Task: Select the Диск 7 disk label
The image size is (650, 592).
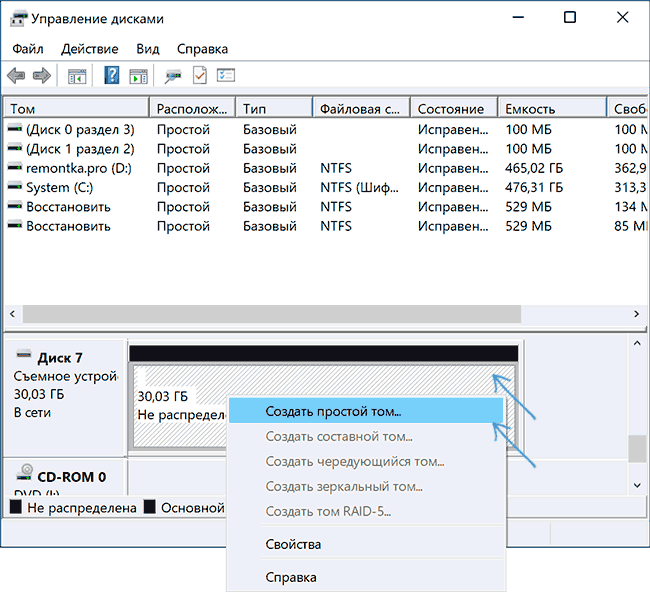Action: tap(60, 358)
